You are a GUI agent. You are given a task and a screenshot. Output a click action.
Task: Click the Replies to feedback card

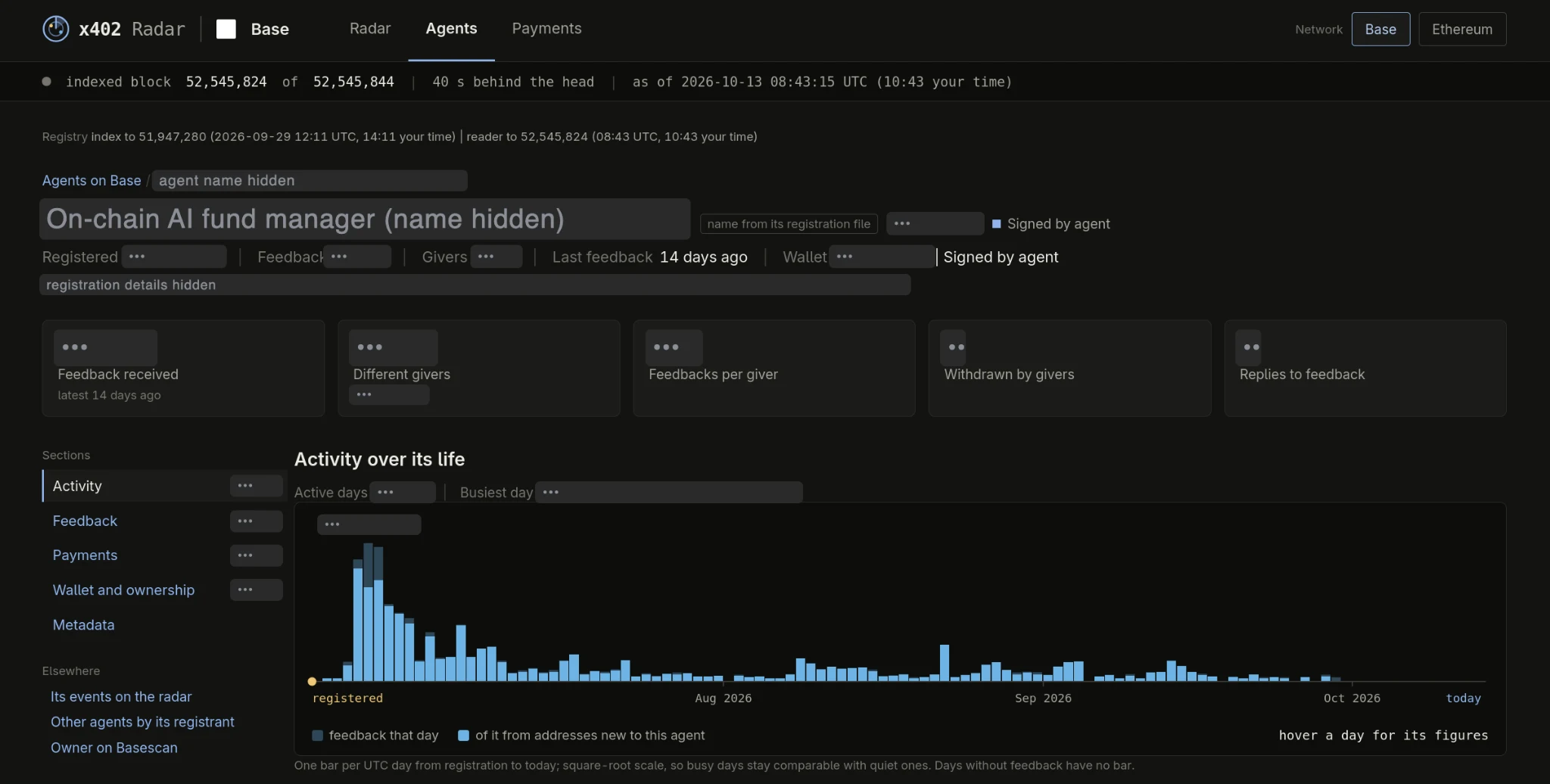(x=1365, y=368)
